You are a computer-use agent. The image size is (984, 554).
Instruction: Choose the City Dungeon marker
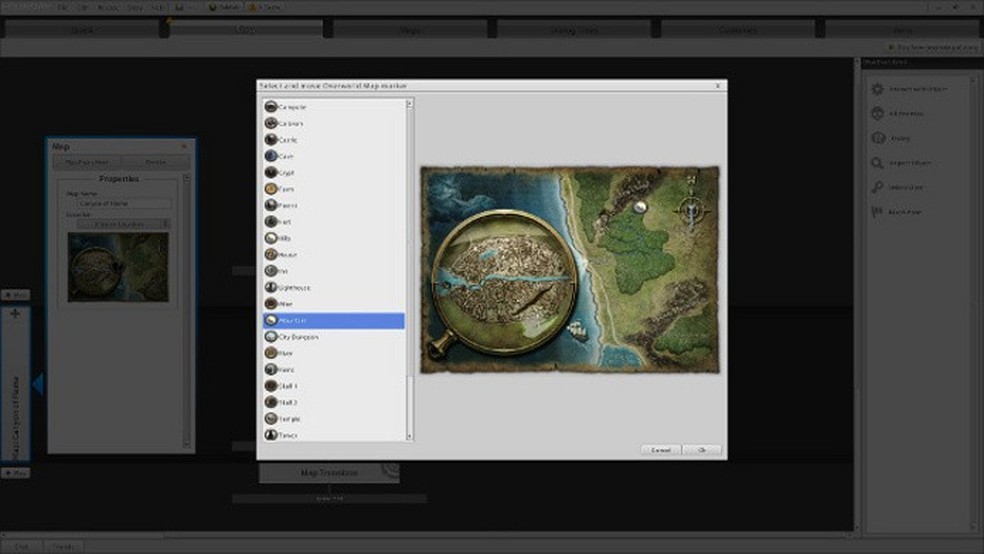[x=334, y=337]
